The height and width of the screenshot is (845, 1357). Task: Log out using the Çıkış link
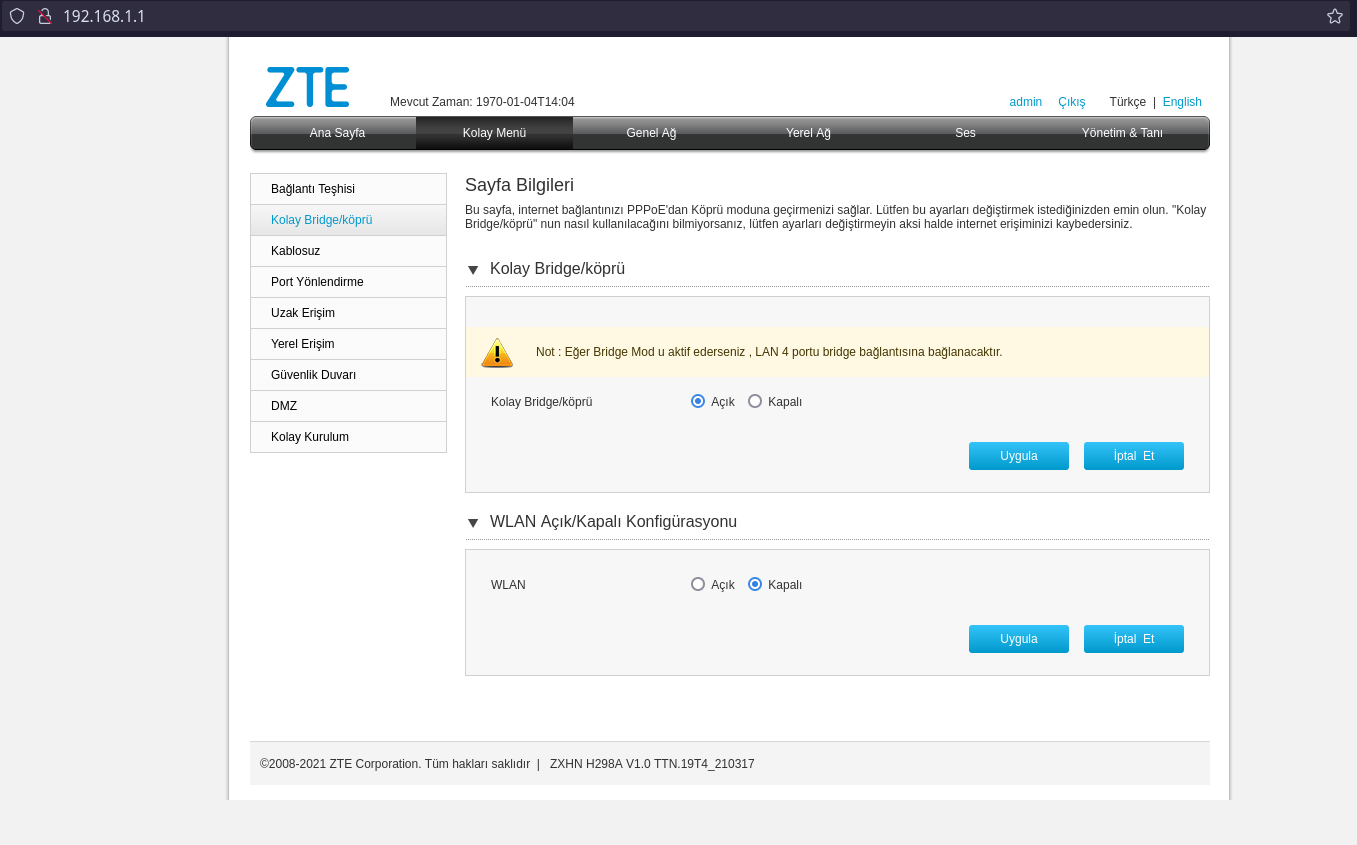(x=1071, y=102)
